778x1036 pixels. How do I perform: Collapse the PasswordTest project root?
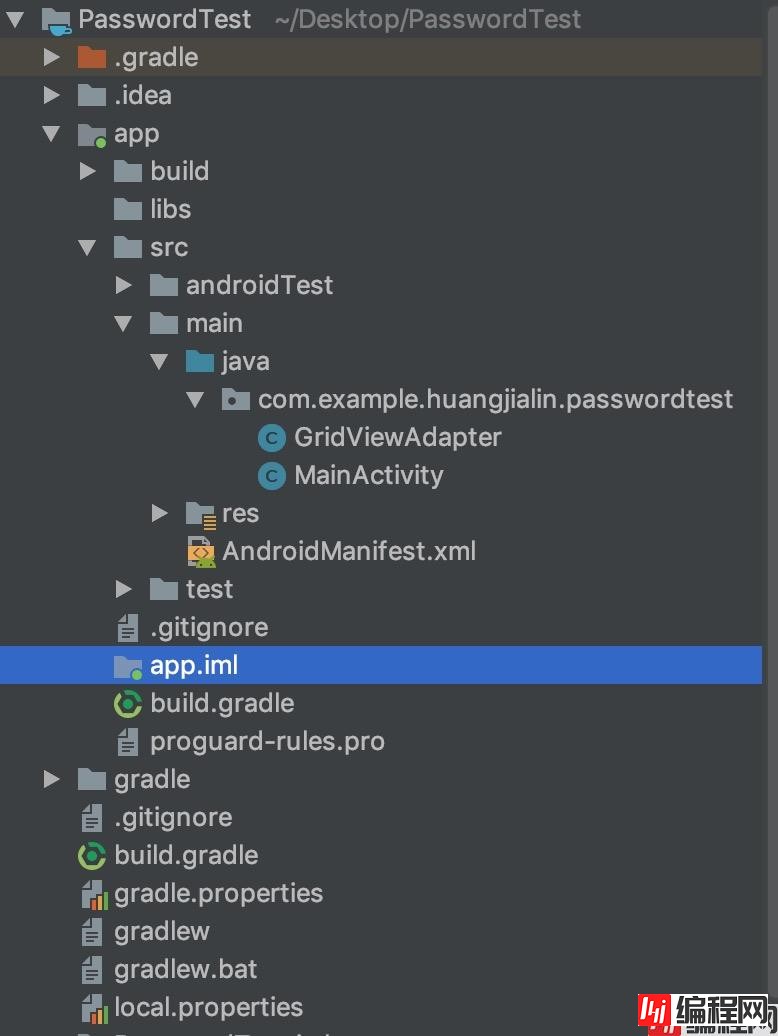click(x=15, y=19)
